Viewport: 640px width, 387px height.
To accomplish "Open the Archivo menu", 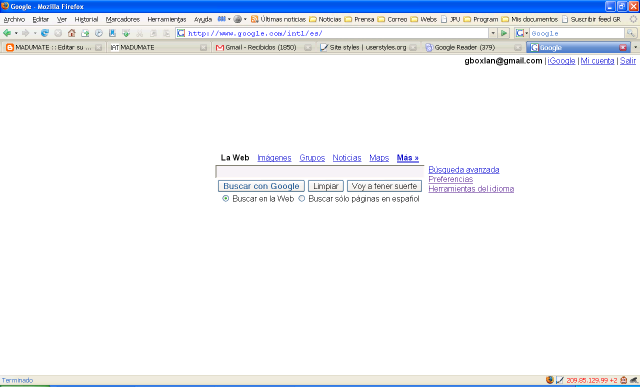I will [x=14, y=19].
